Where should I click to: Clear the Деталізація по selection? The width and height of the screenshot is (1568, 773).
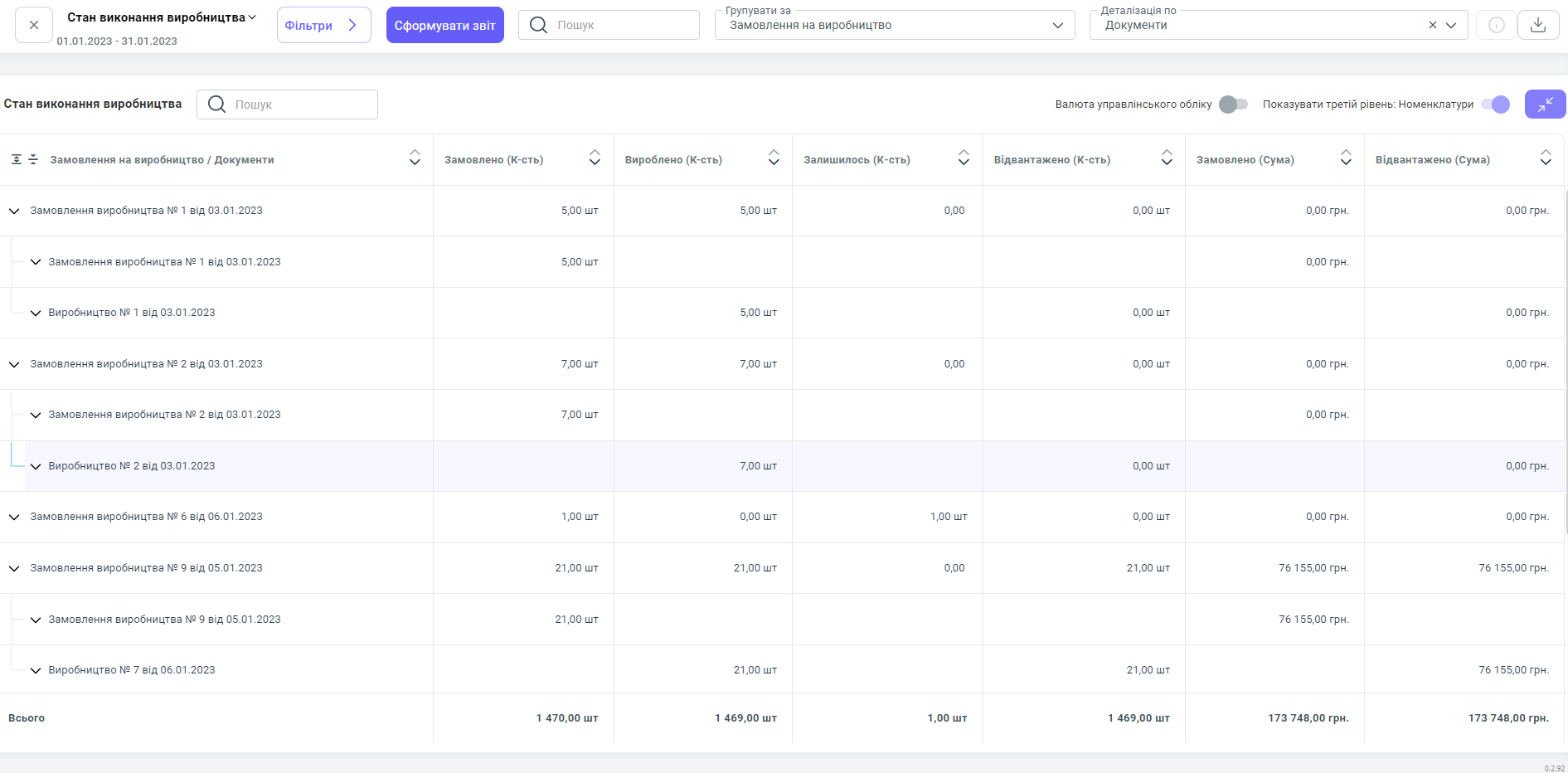(1432, 25)
